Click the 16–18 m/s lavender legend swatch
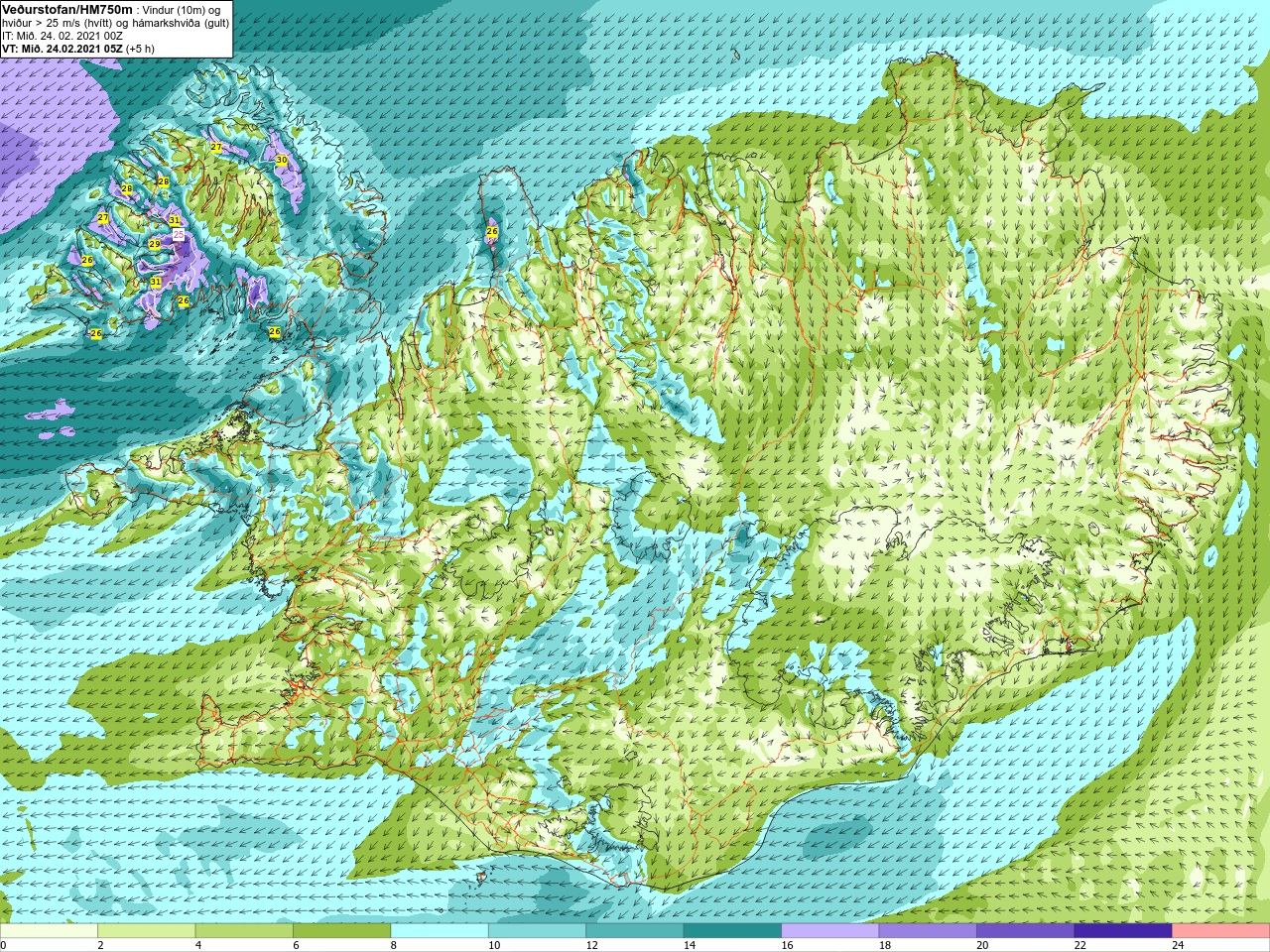This screenshot has height=952, width=1270. [830, 930]
